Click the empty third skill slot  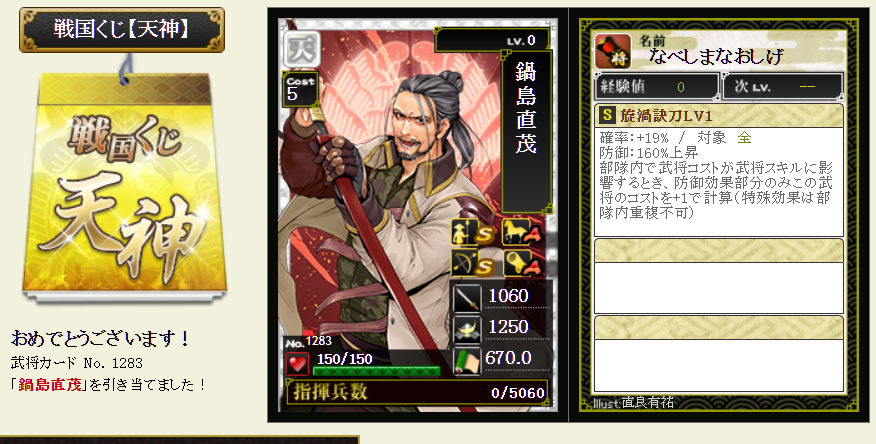click(x=718, y=354)
